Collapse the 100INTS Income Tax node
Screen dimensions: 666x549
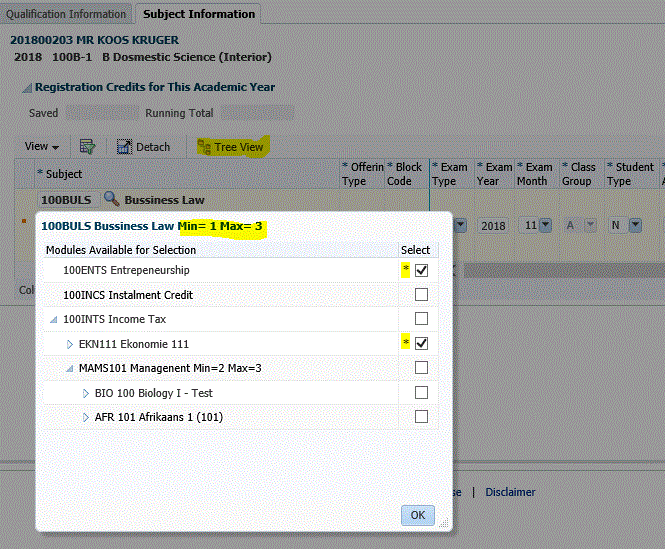(53, 320)
